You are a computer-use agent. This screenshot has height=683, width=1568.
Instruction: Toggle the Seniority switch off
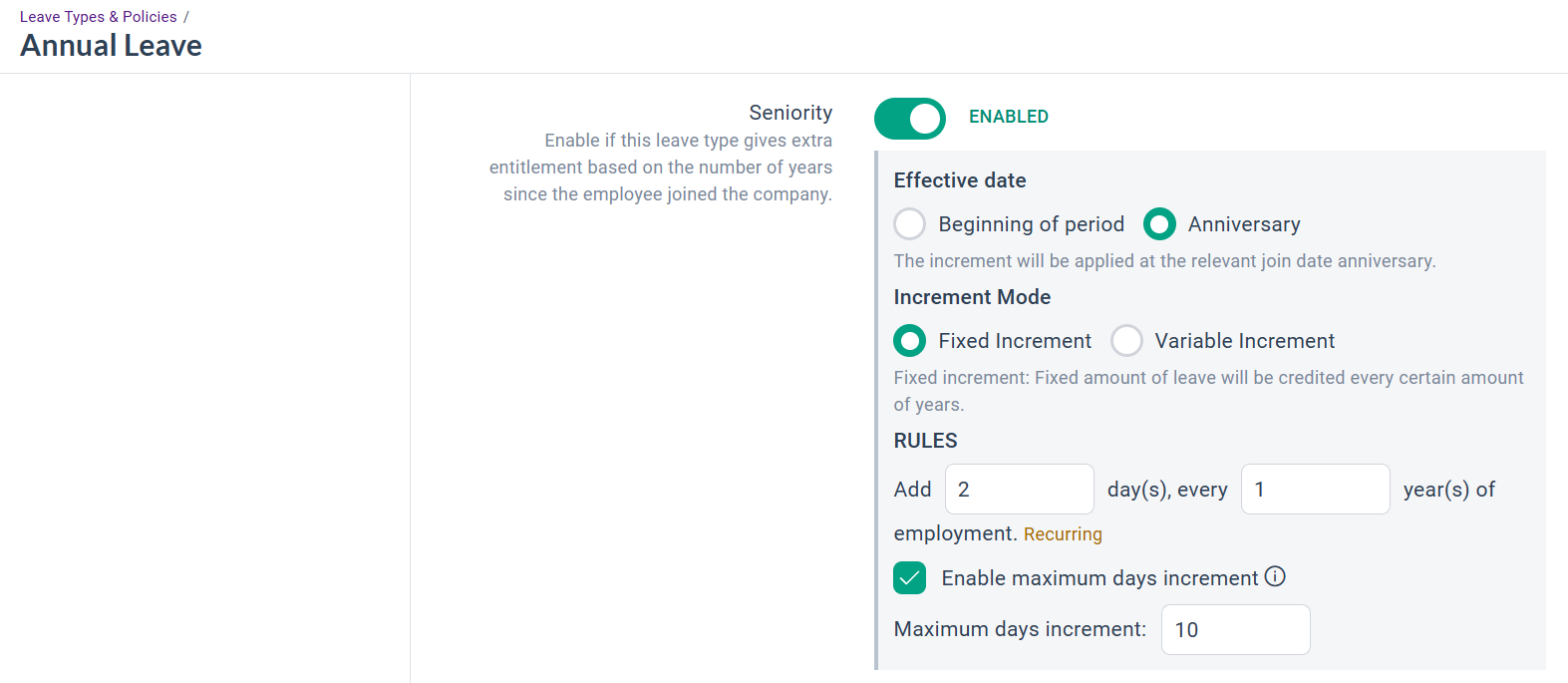coord(909,119)
